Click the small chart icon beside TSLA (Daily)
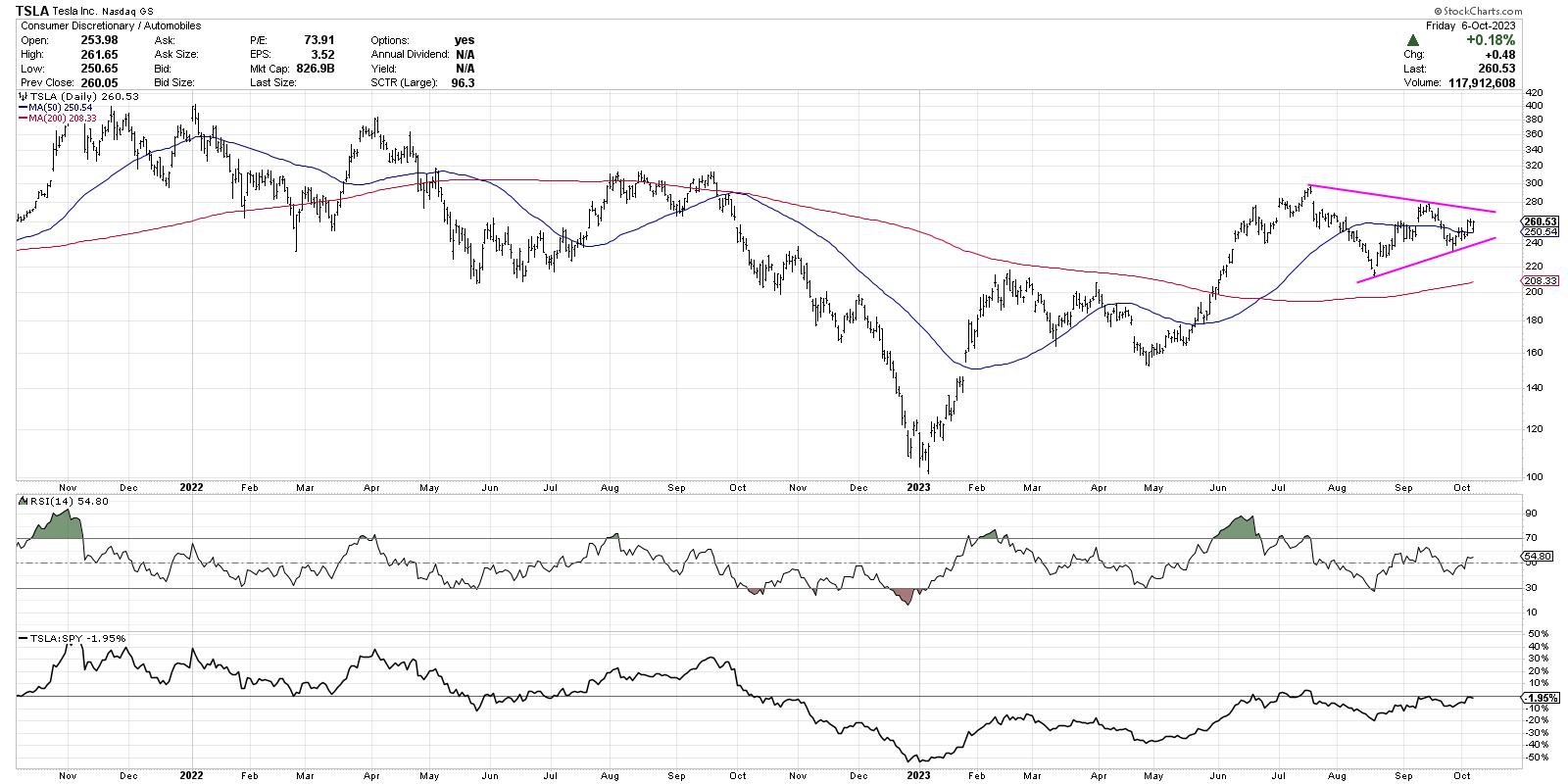This screenshot has width=1568, height=784. coord(24,97)
